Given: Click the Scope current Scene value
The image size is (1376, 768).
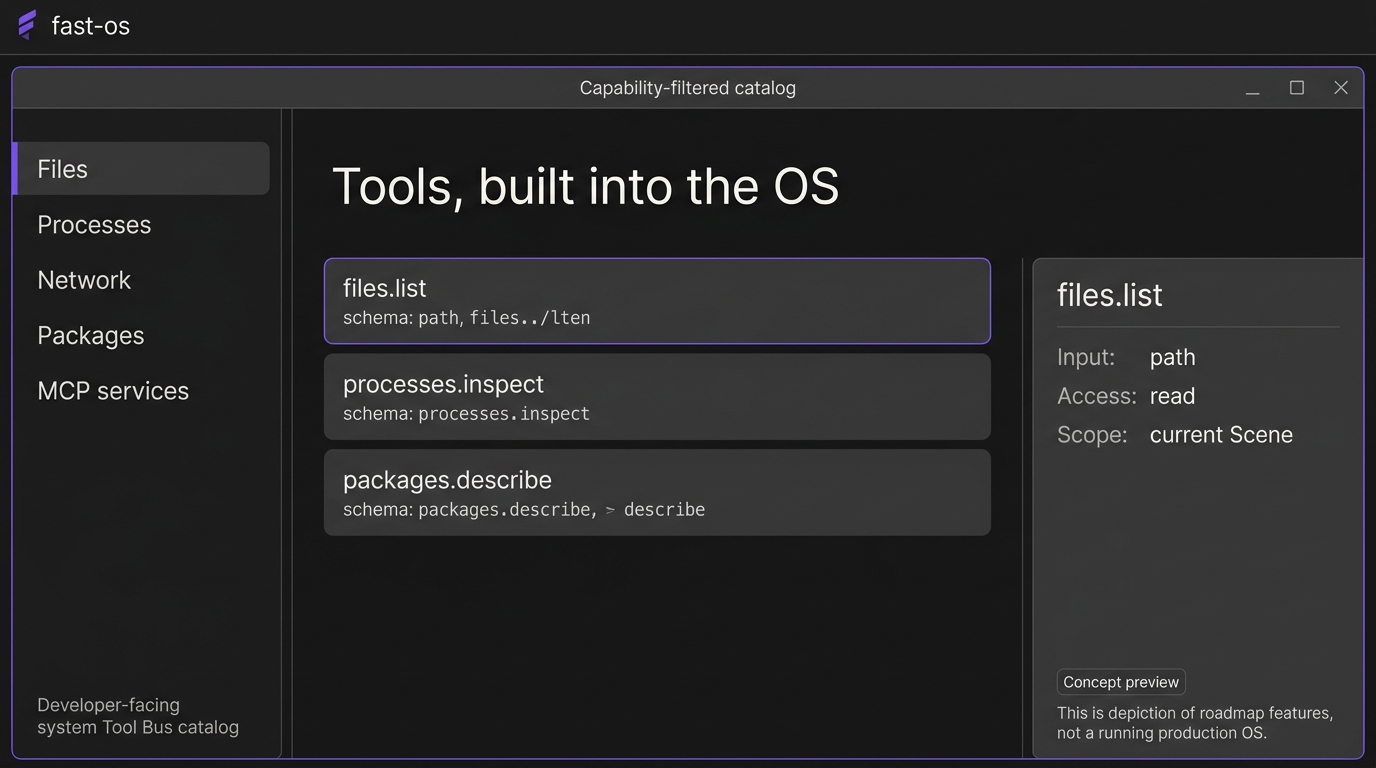Looking at the screenshot, I should (x=1221, y=434).
